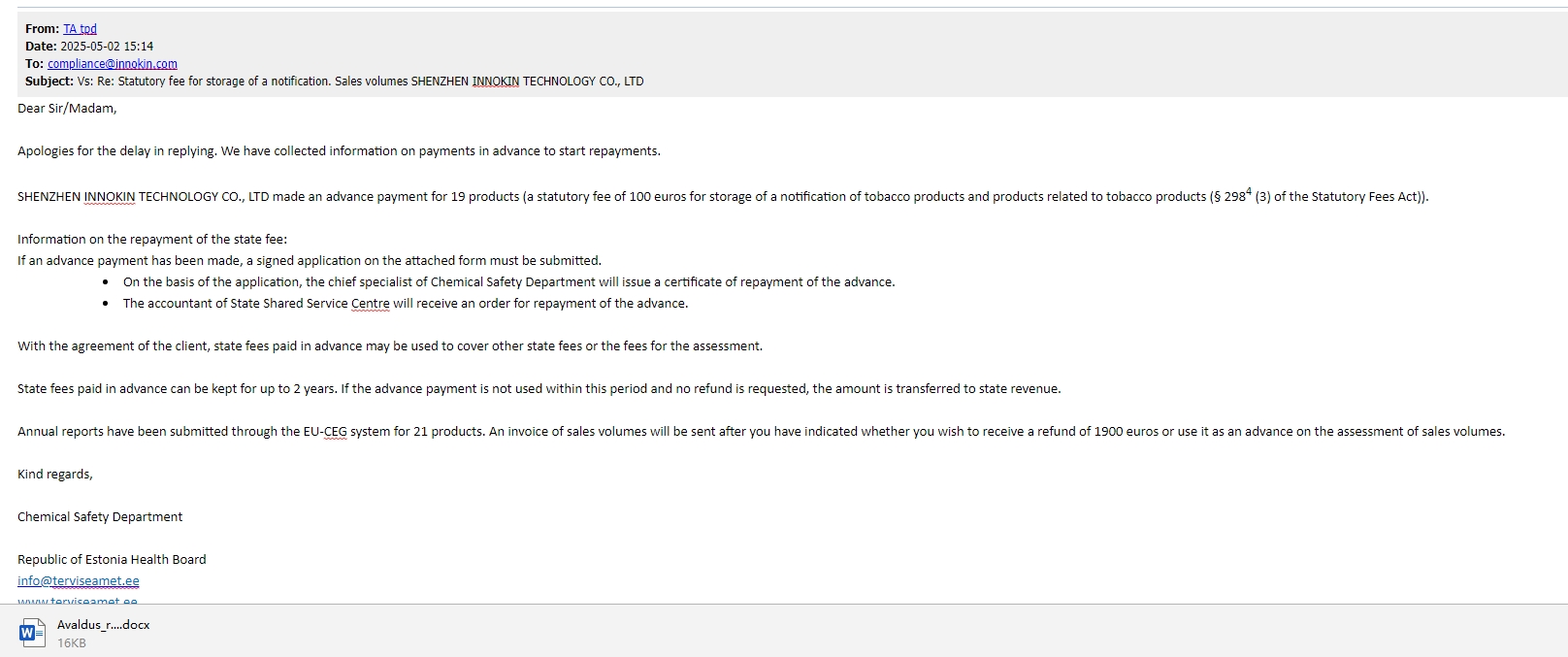Click the From: header label

point(42,29)
